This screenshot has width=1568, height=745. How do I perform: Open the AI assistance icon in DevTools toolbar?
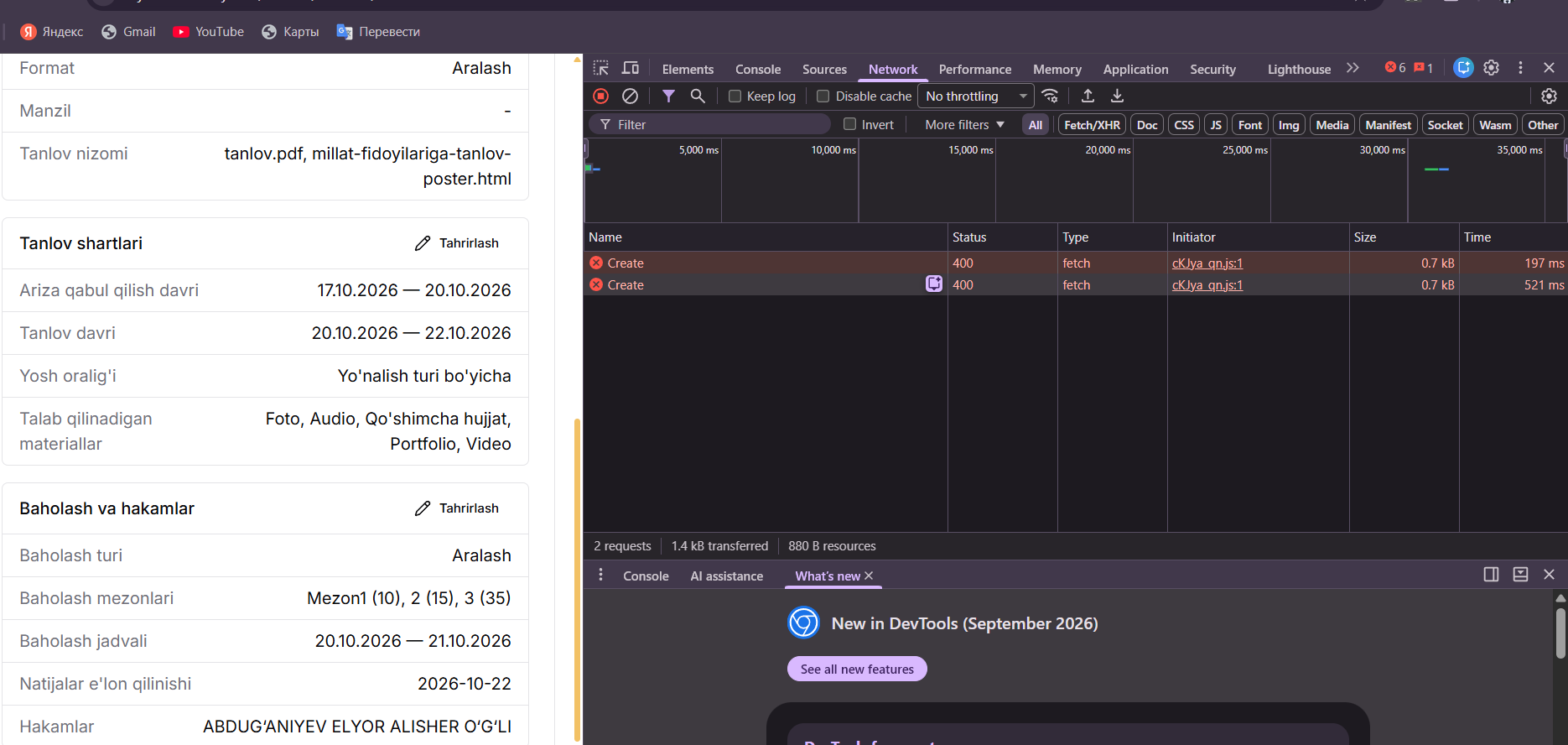coord(1463,68)
